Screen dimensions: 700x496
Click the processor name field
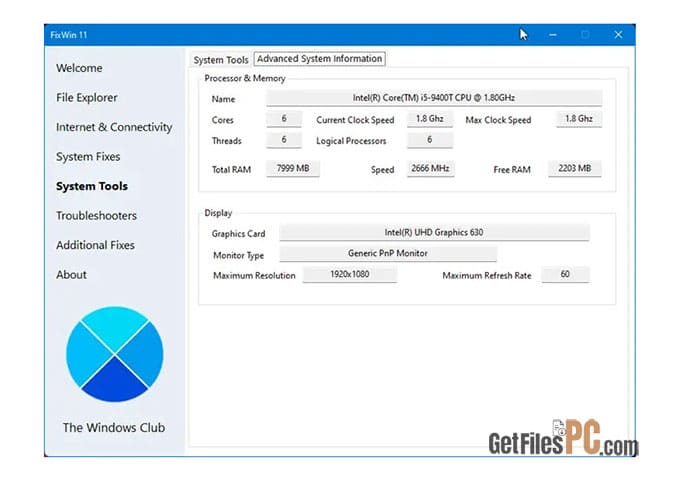coord(434,98)
